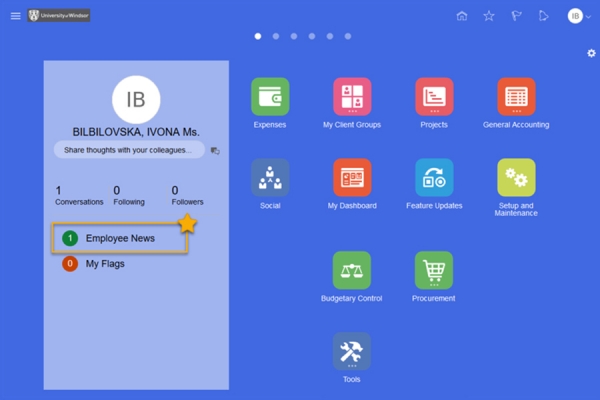Open Favorites star in header
Screen dimensions: 600x400
[x=489, y=16]
